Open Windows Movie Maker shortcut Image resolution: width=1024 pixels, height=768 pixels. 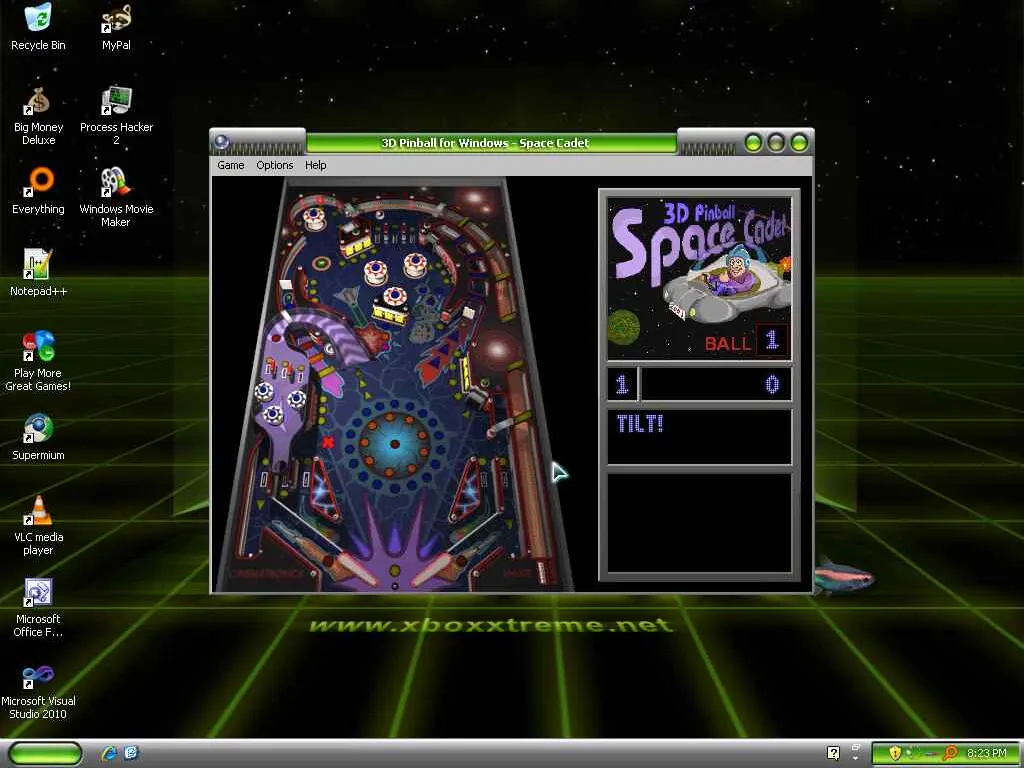tap(116, 197)
